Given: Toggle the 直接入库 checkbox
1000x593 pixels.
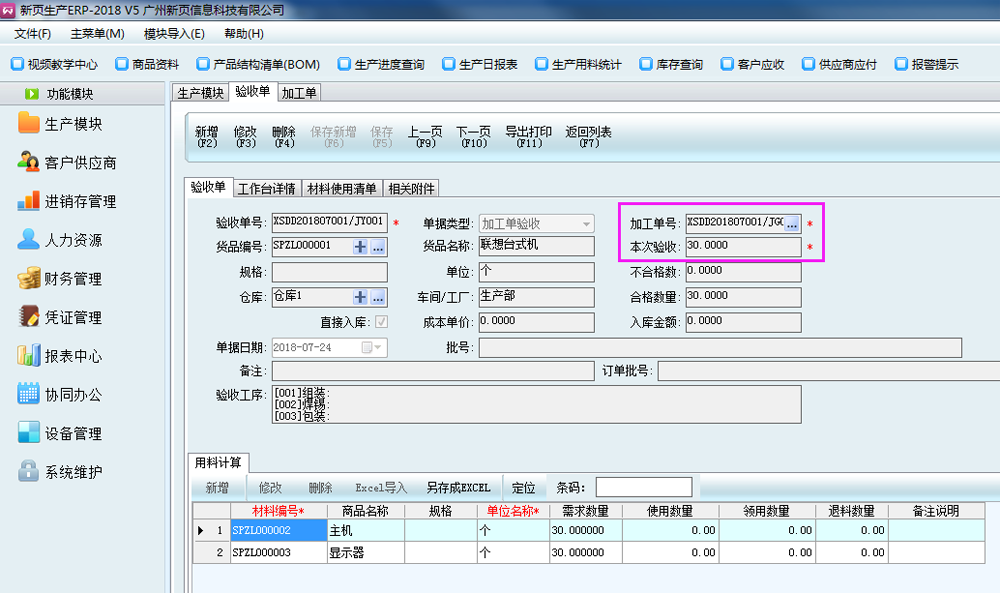Looking at the screenshot, I should click(x=381, y=322).
